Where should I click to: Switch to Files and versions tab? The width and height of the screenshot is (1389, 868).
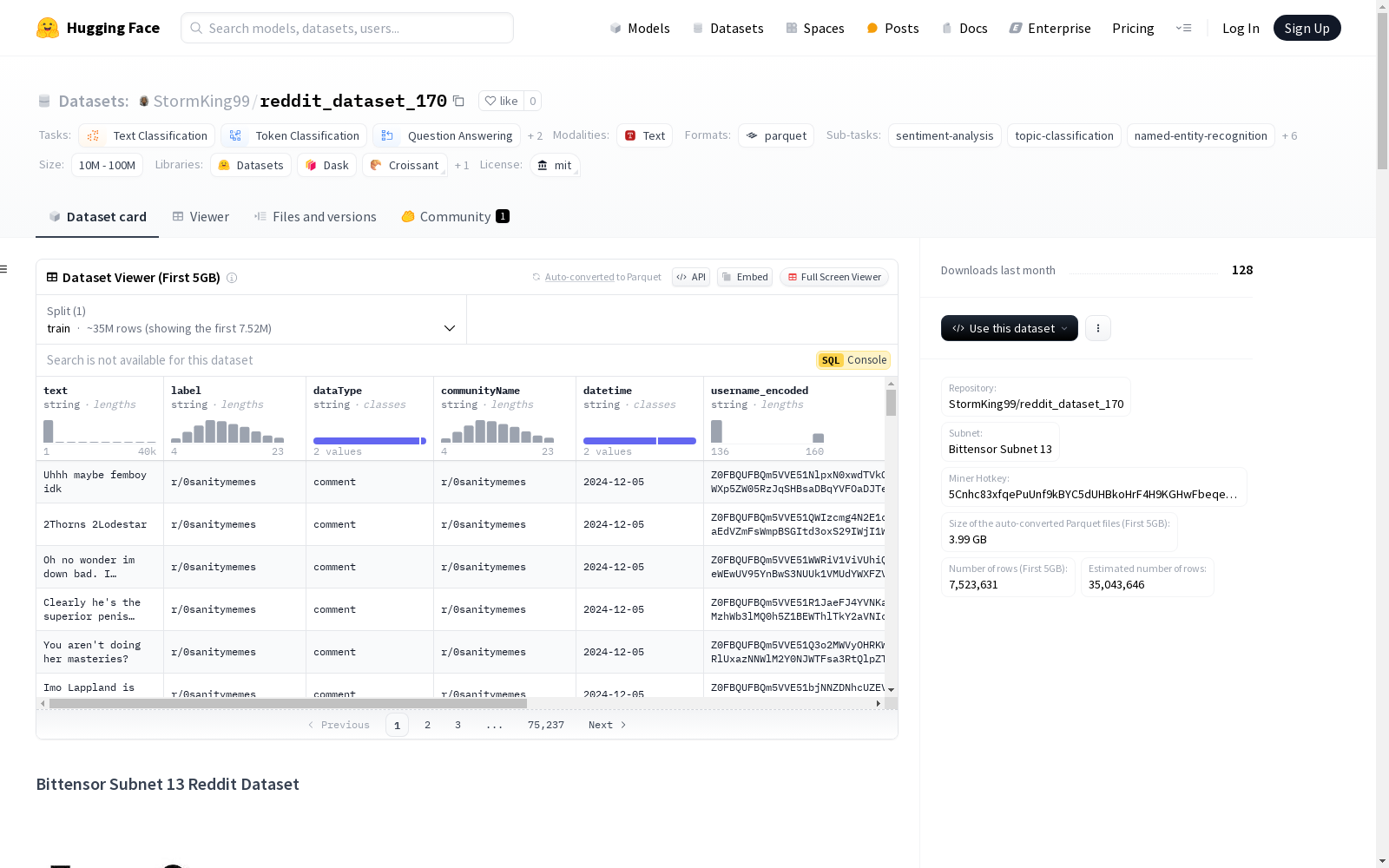[x=315, y=217]
